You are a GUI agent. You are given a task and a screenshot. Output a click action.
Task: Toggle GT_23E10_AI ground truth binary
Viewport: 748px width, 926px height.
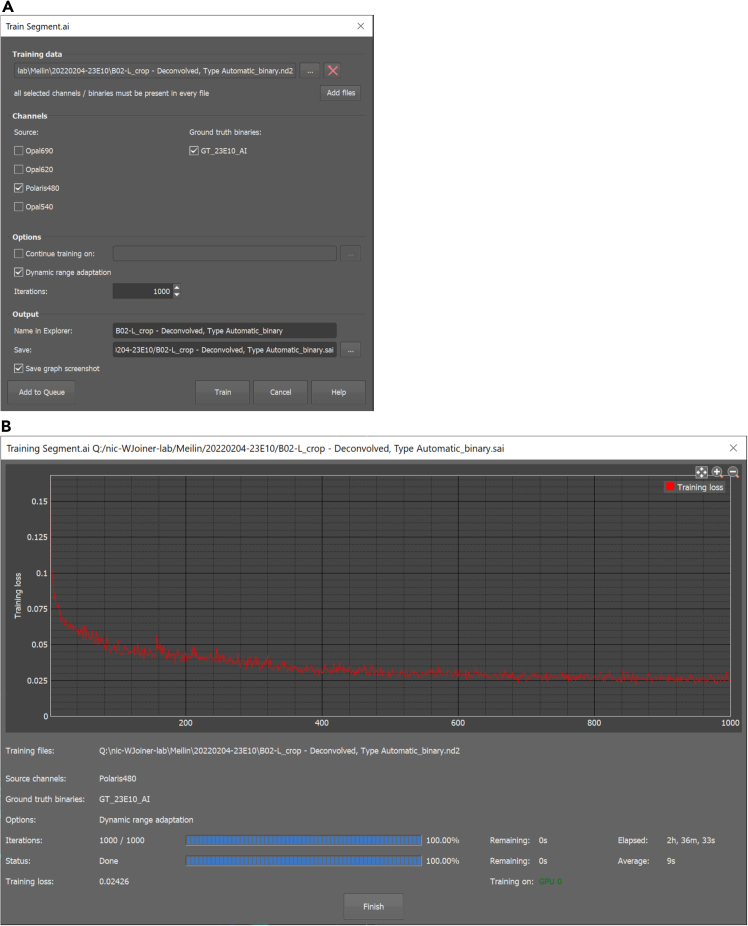[194, 151]
